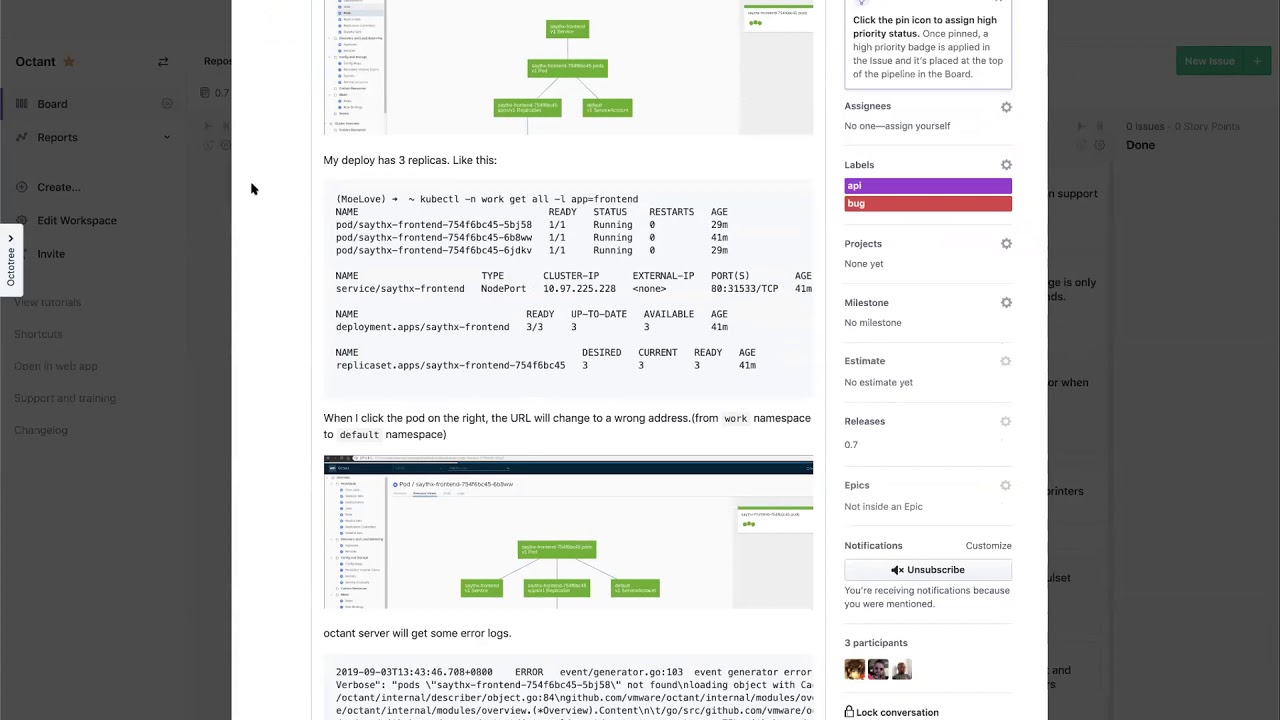This screenshot has width=1280, height=720.
Task: Click the lock icon beside Lock conversation
Action: tap(849, 712)
